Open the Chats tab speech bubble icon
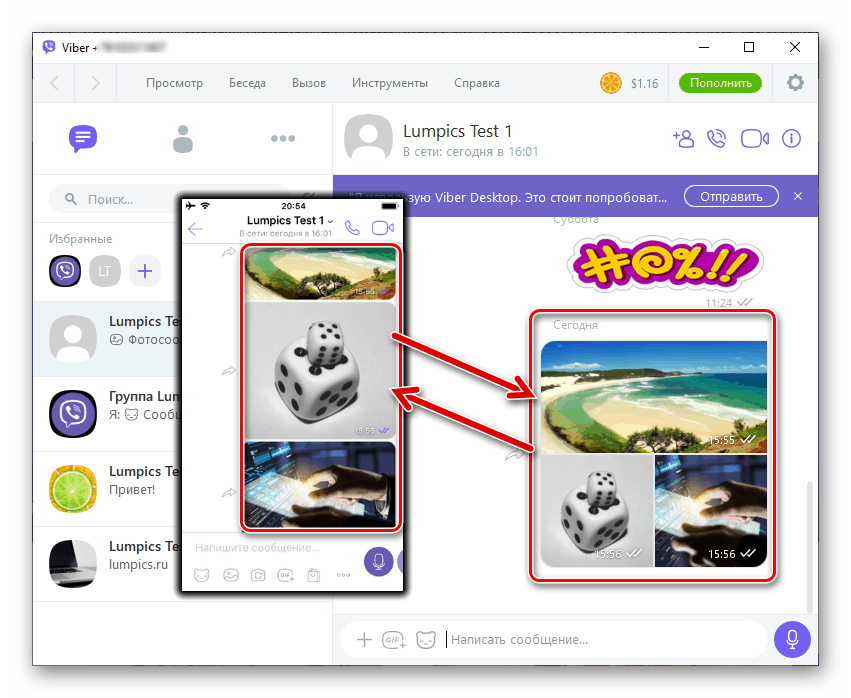851x698 pixels. [83, 138]
